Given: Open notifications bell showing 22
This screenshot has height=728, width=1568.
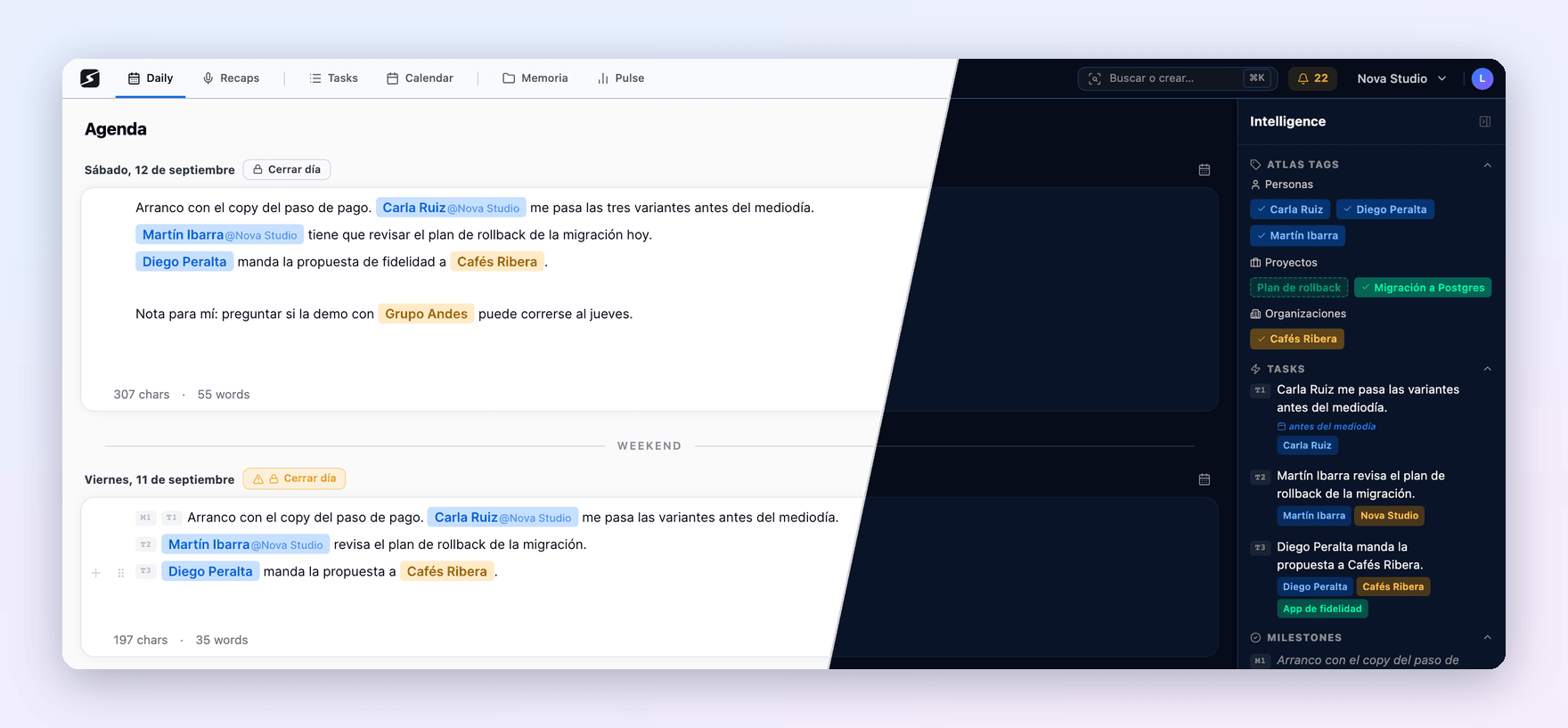Looking at the screenshot, I should [1312, 78].
